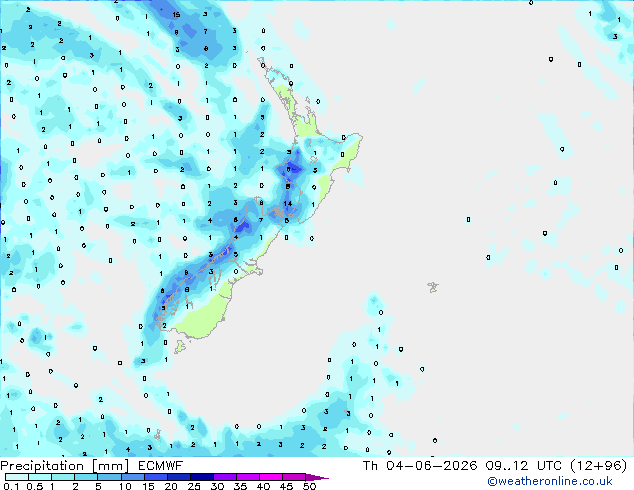The height and width of the screenshot is (490, 634).
Task: Click the '25' legend scale value
Action: [x=194, y=486]
